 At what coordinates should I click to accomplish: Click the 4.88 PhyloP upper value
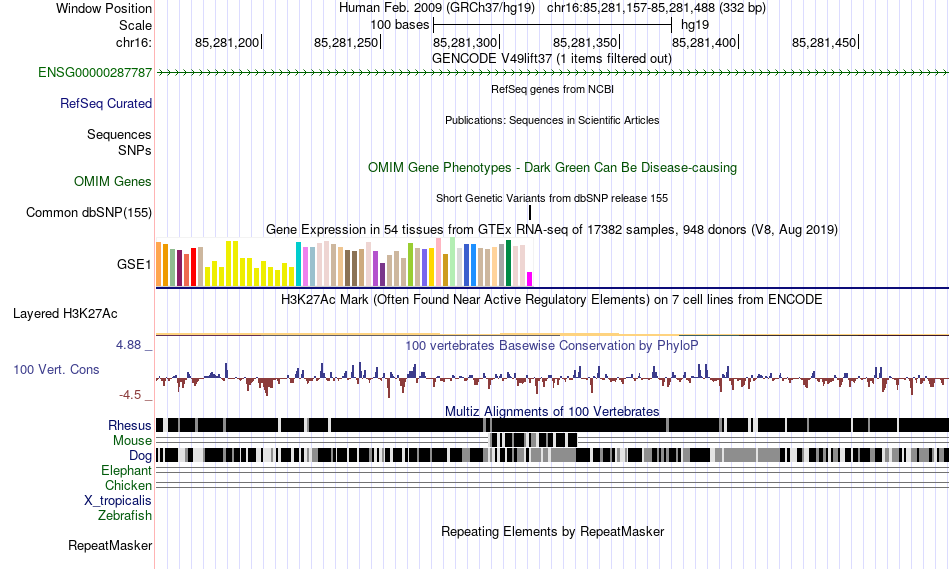pos(128,345)
